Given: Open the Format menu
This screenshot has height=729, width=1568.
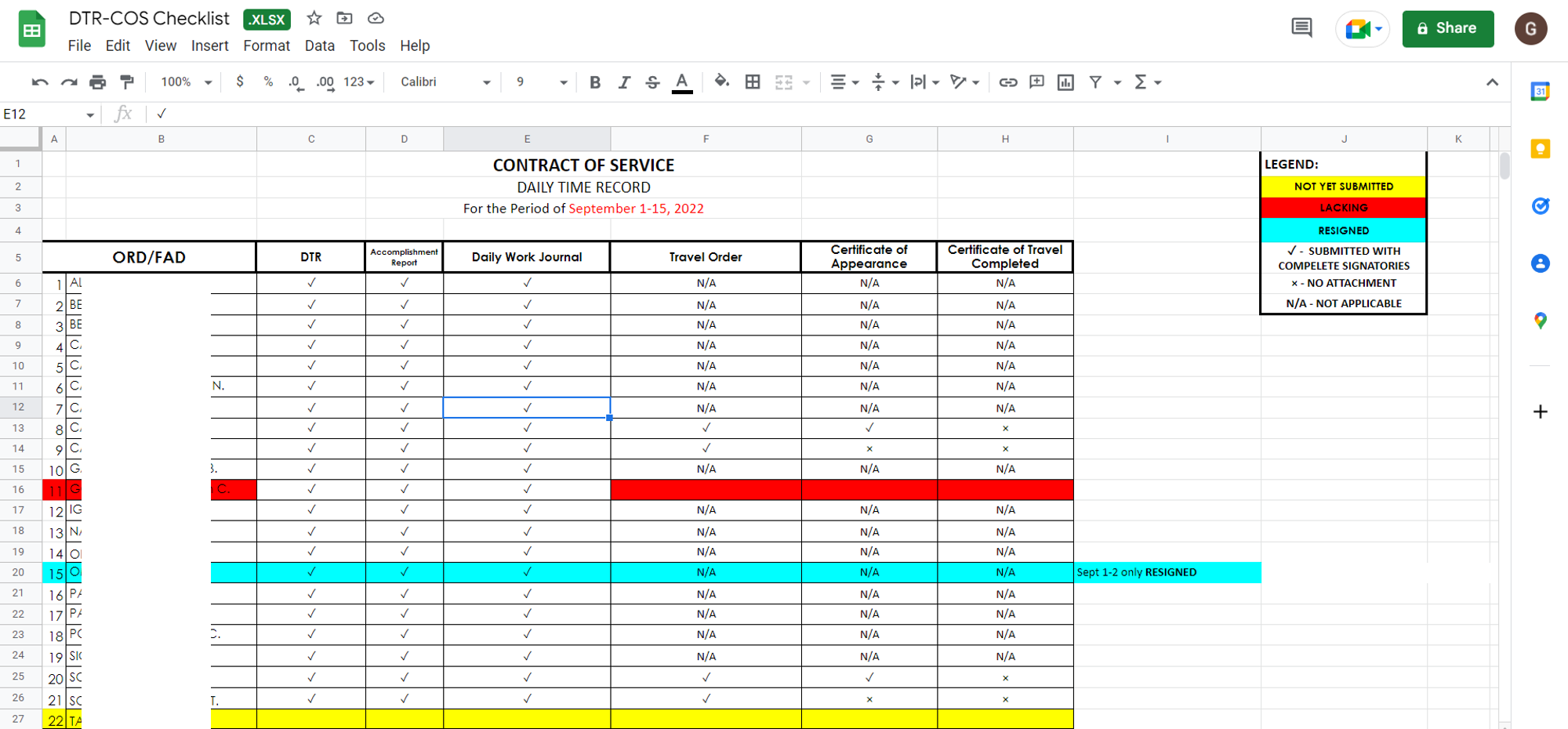Looking at the screenshot, I should click(267, 45).
